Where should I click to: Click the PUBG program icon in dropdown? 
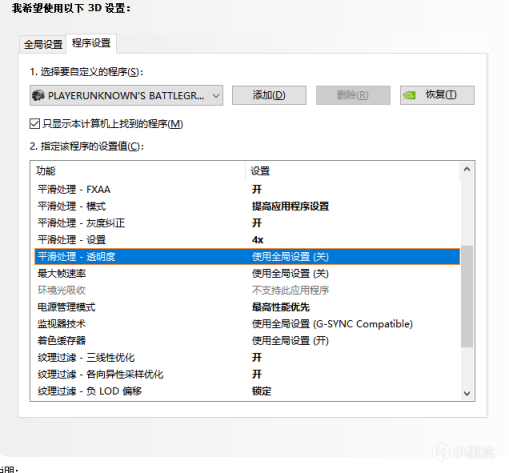click(38, 96)
